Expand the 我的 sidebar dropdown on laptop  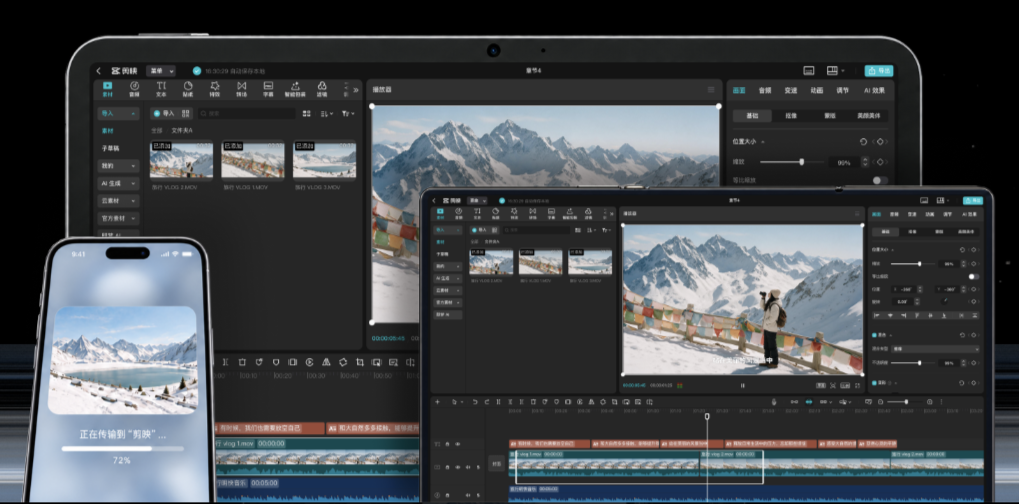click(118, 166)
